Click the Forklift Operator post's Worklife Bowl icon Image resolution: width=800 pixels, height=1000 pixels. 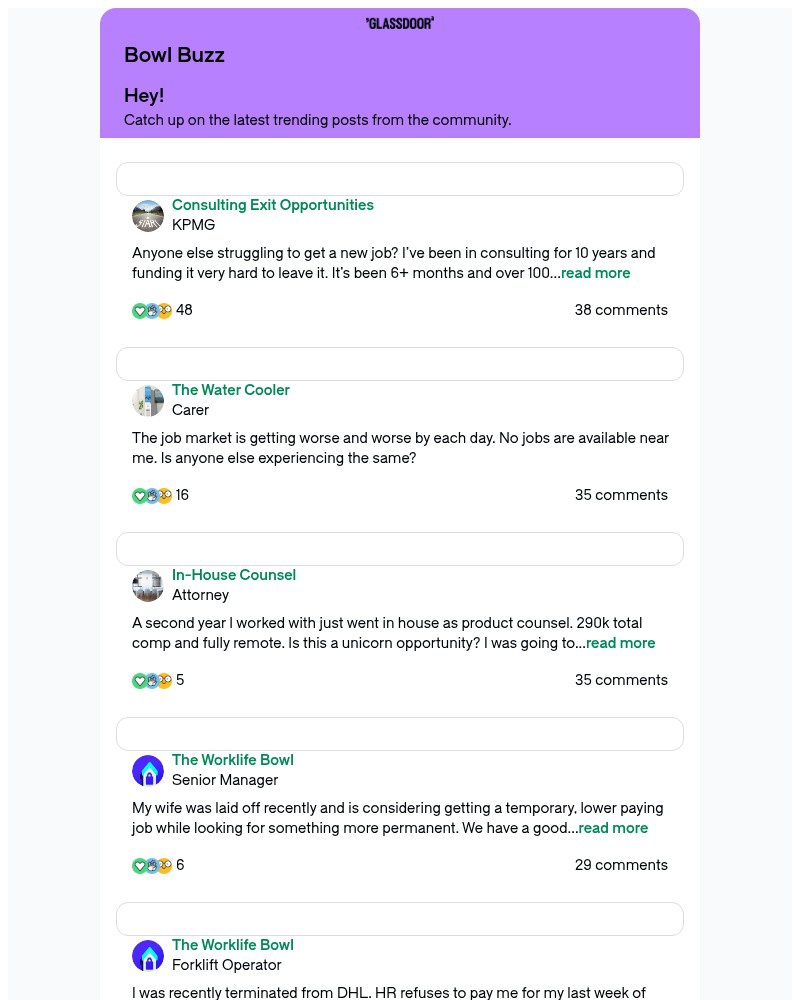[148, 955]
